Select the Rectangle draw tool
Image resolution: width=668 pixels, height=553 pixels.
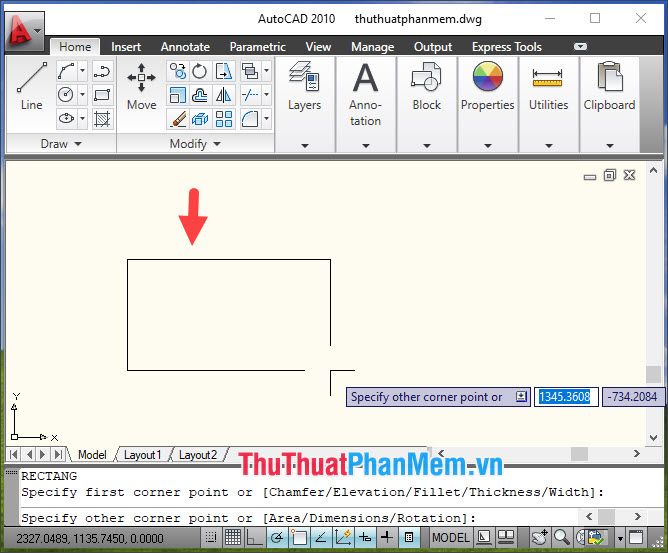point(102,94)
